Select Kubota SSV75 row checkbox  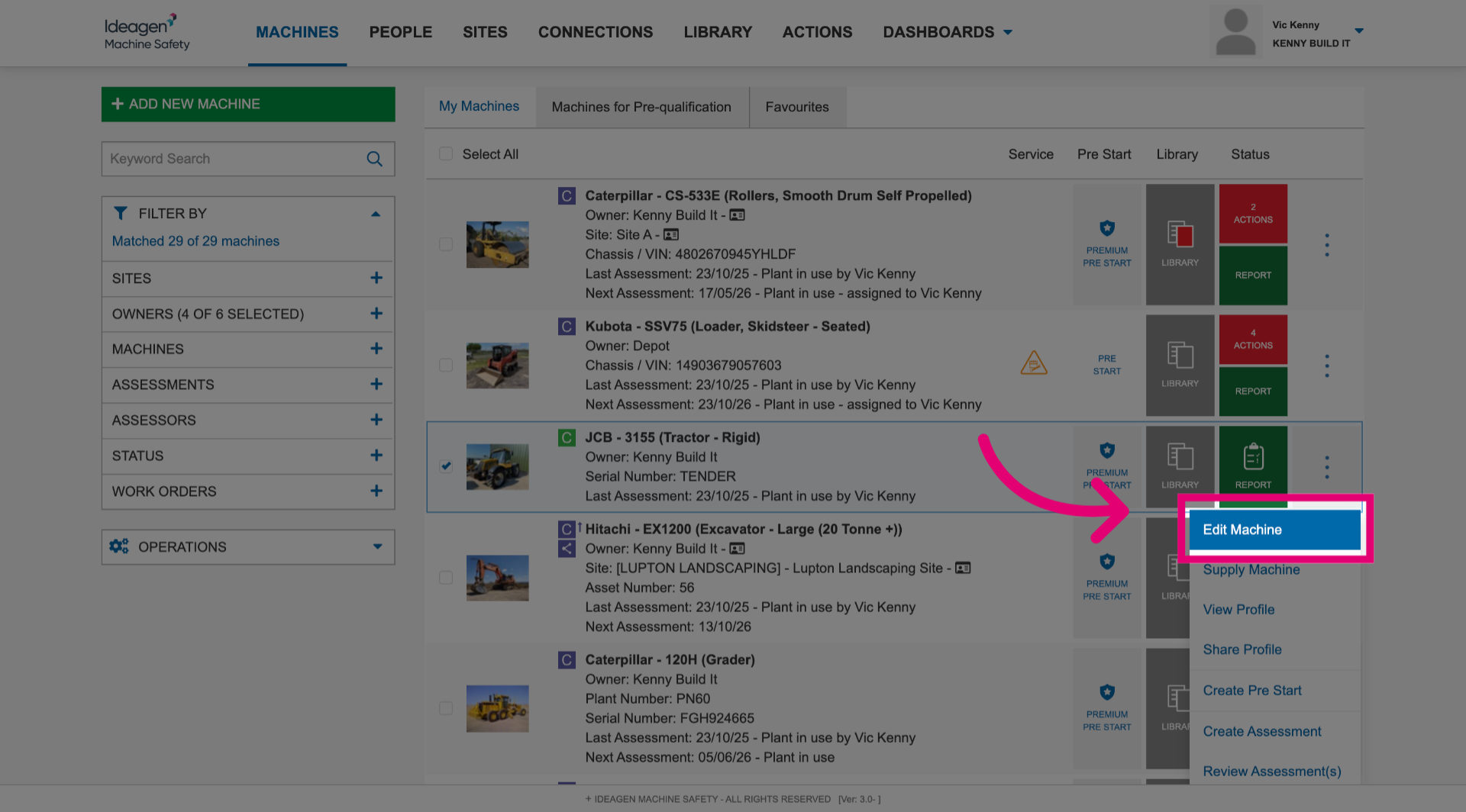446,365
